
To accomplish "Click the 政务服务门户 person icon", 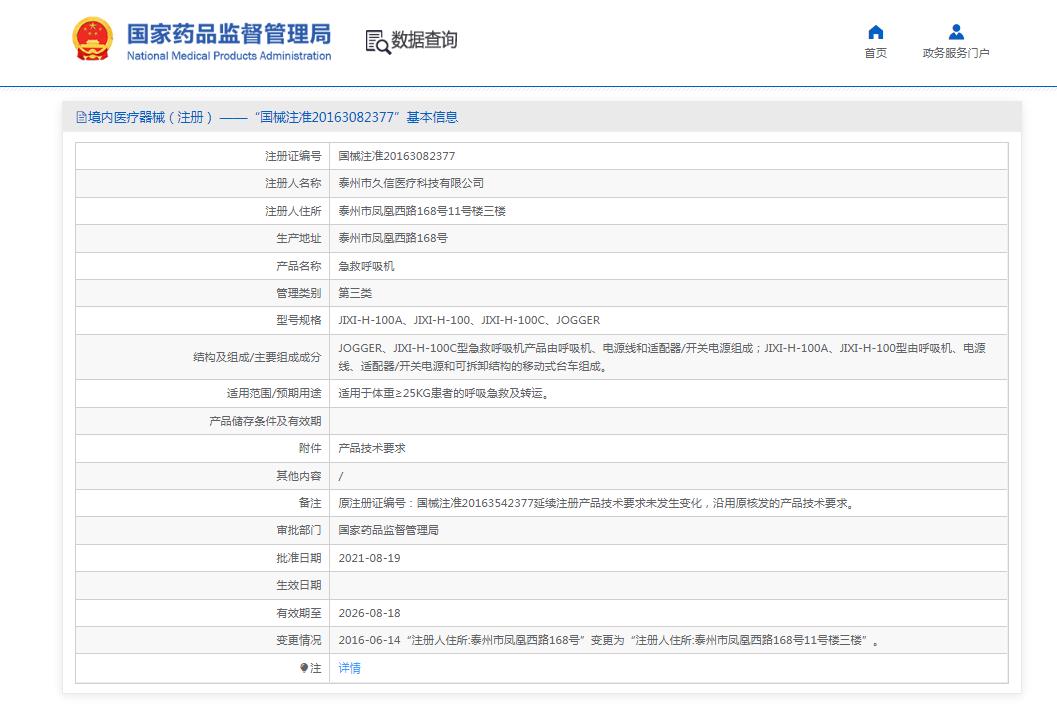I will click(955, 32).
